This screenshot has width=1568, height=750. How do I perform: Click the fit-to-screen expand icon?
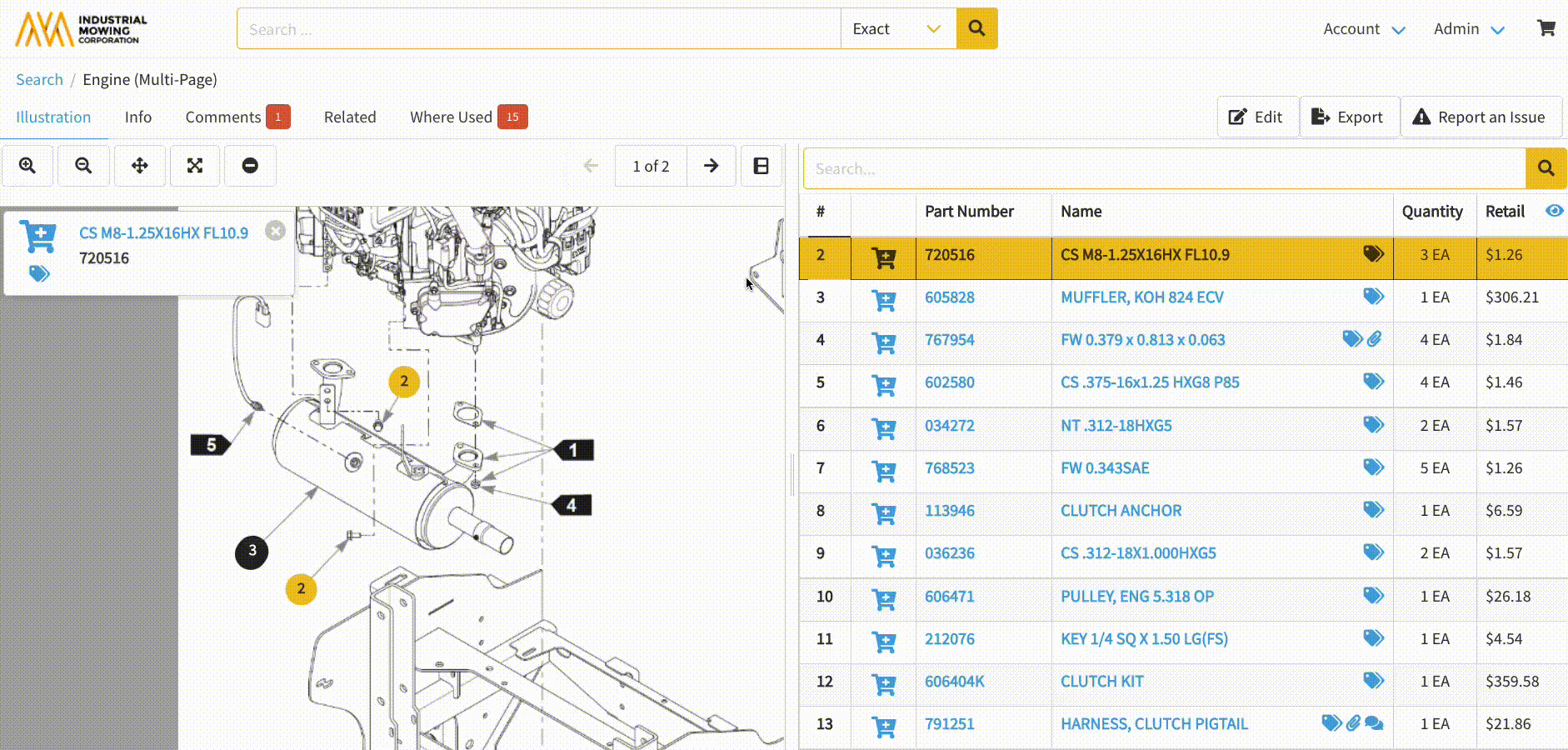(195, 166)
